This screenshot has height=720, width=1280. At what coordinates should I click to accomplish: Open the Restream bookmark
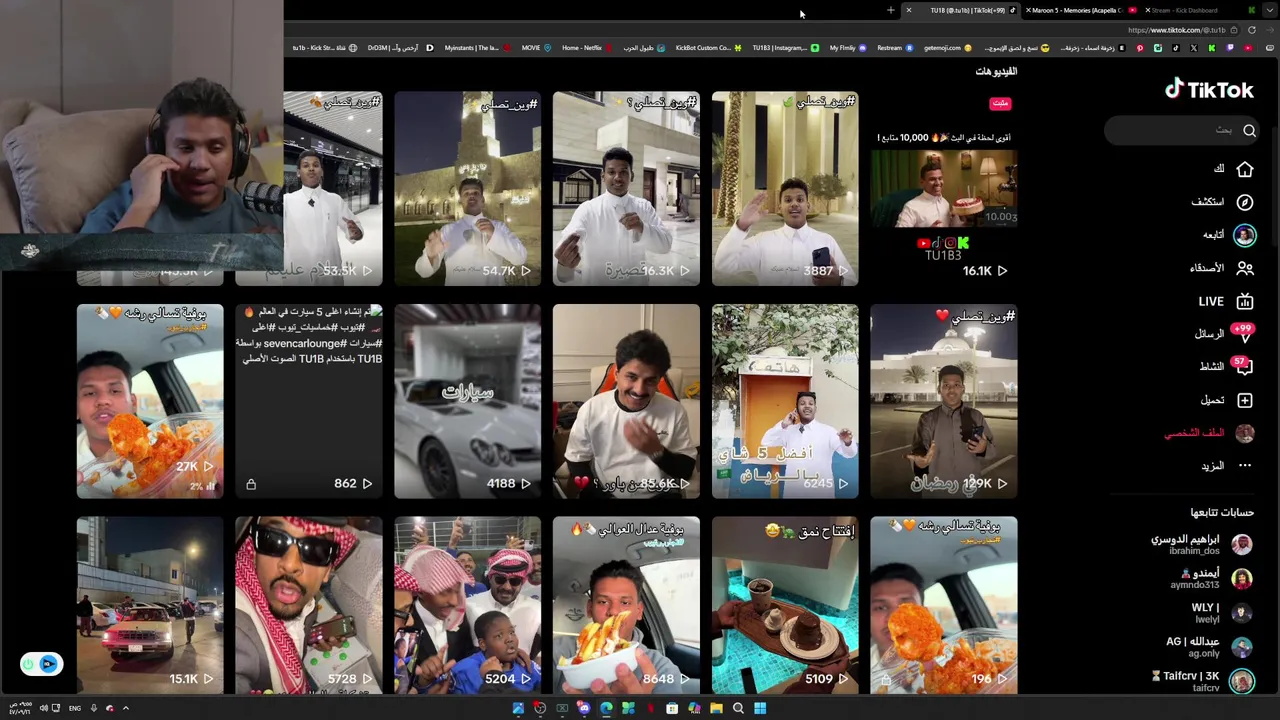point(895,48)
